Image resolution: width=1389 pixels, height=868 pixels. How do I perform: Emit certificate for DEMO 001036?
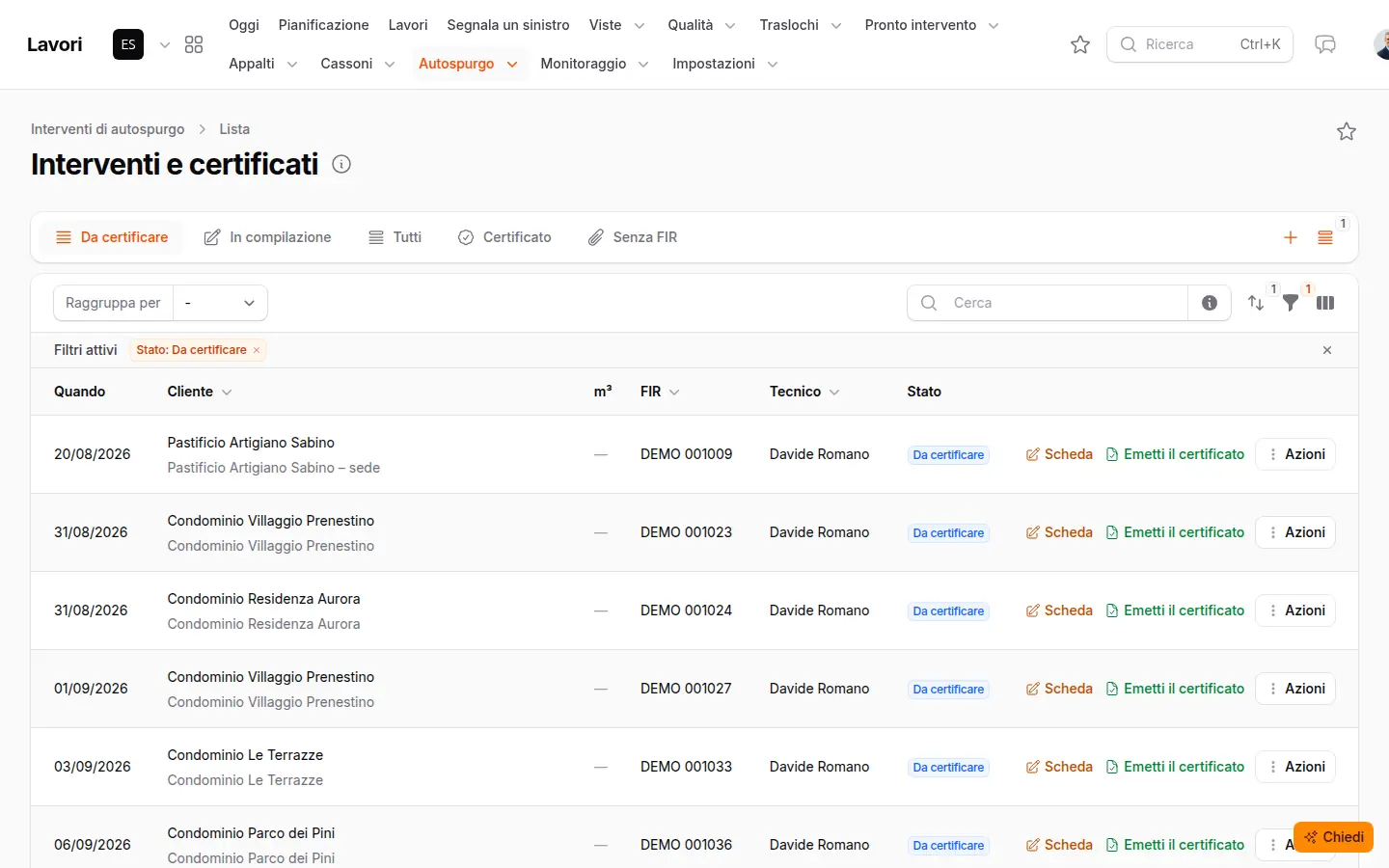coord(1175,845)
